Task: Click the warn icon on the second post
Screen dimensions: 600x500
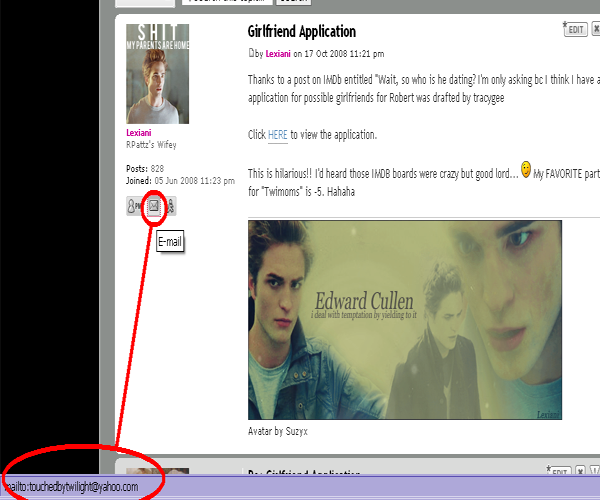Action: pos(595,471)
